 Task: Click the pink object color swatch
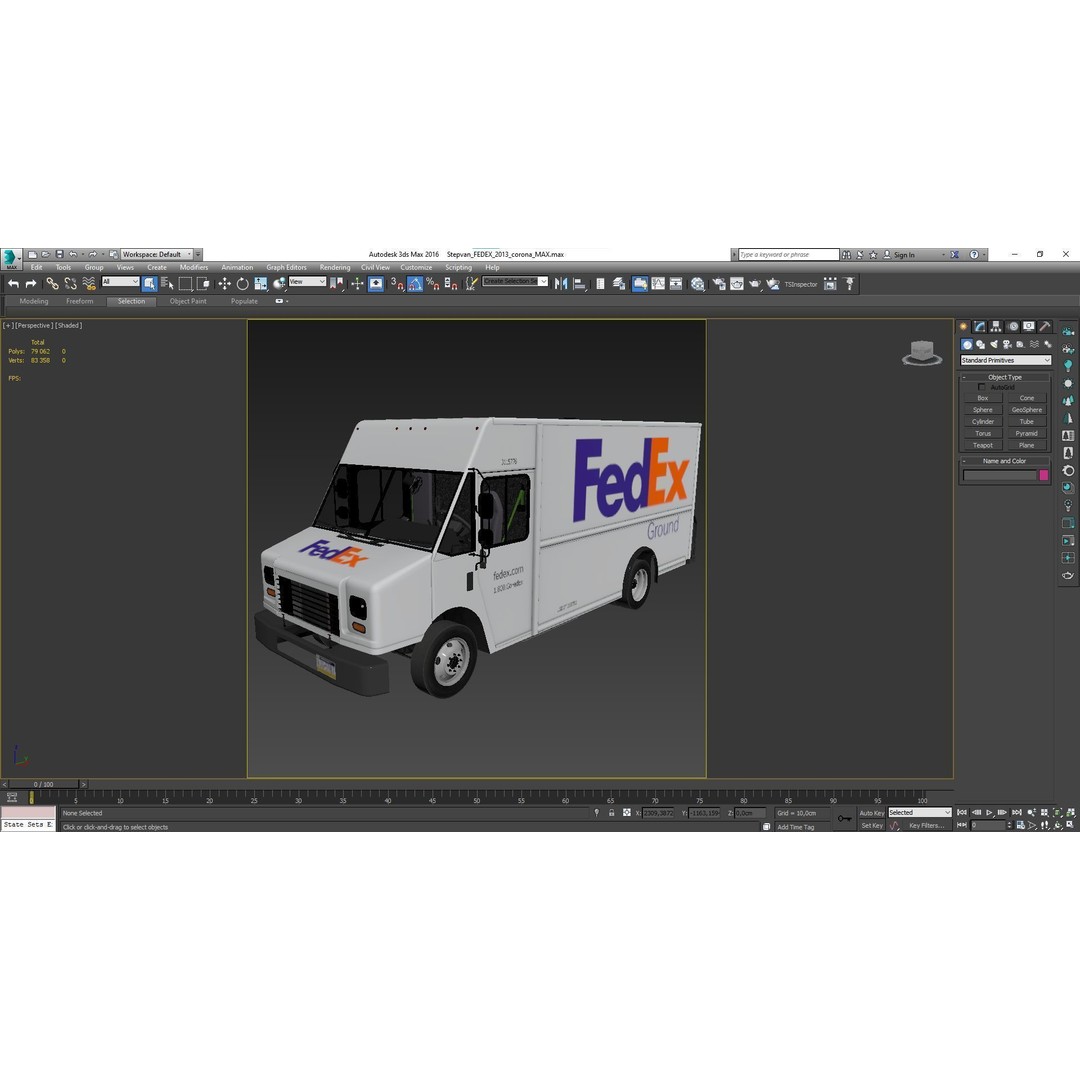tap(1043, 475)
